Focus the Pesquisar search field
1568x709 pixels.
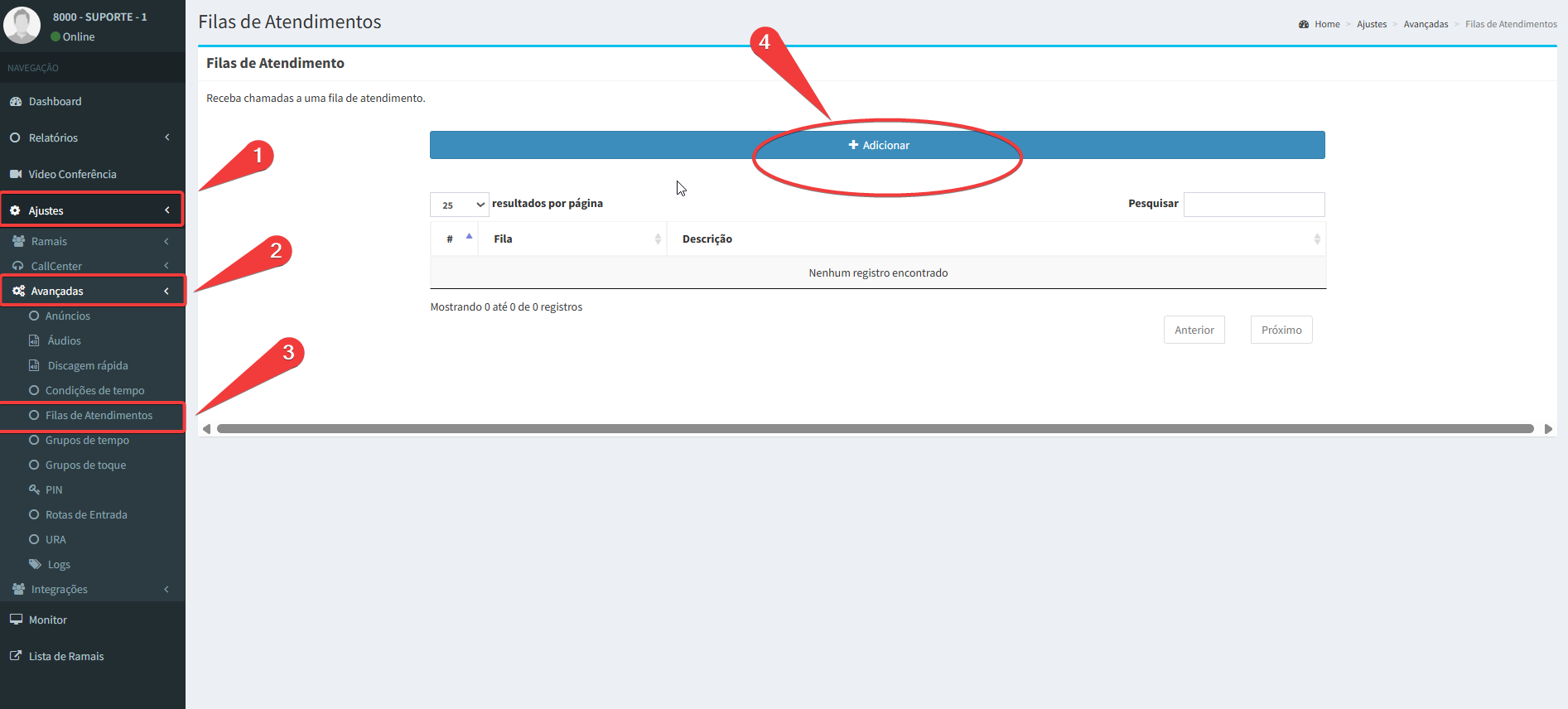[x=1253, y=205]
